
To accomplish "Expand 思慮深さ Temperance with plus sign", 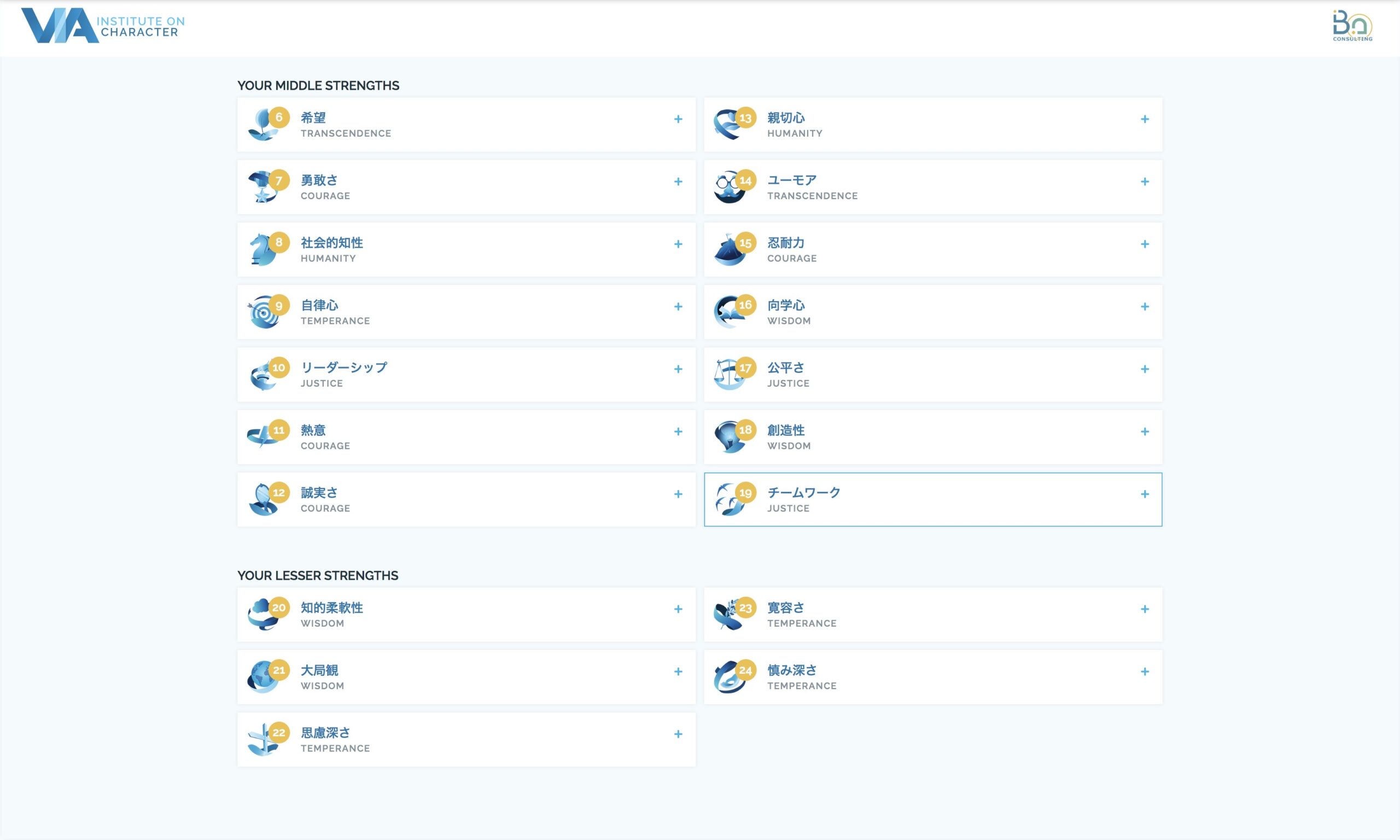I will 678,734.
